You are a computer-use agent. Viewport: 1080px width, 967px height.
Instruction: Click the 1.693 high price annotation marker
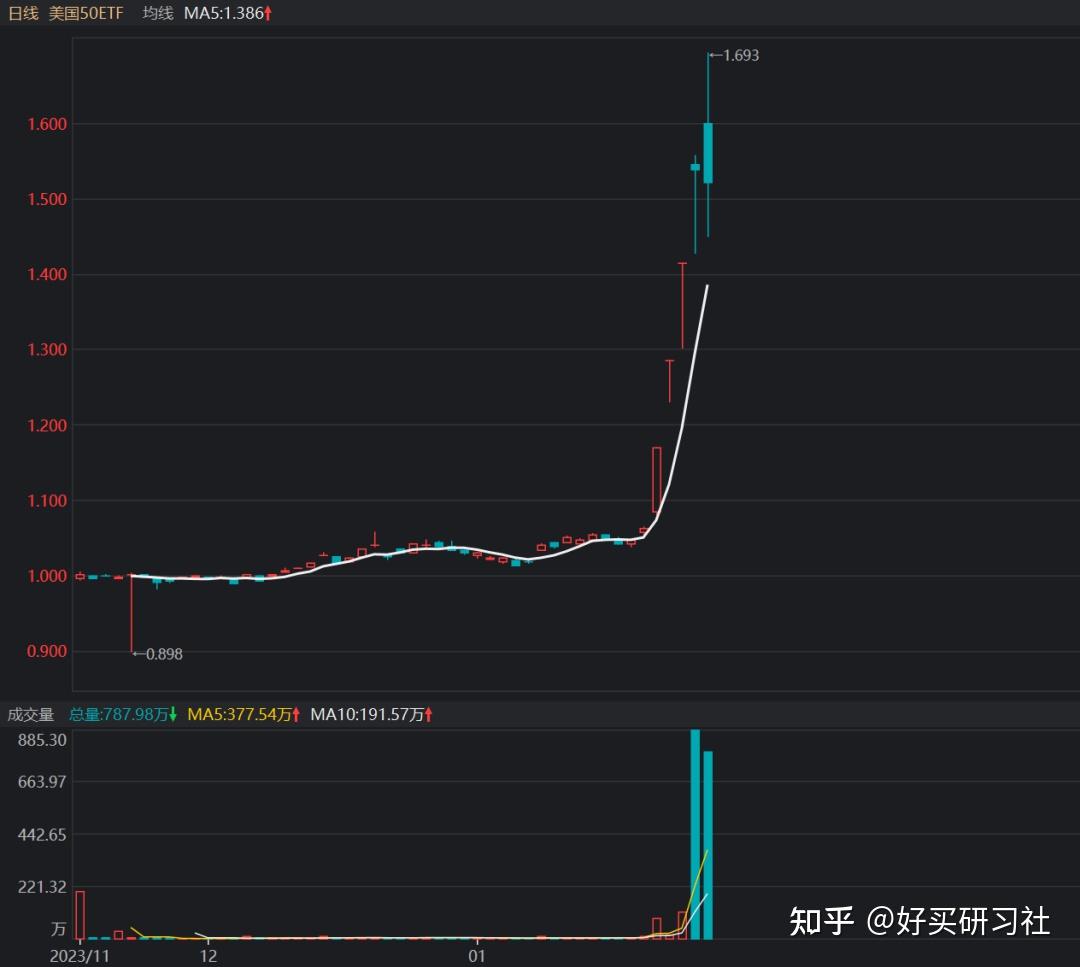tap(739, 56)
